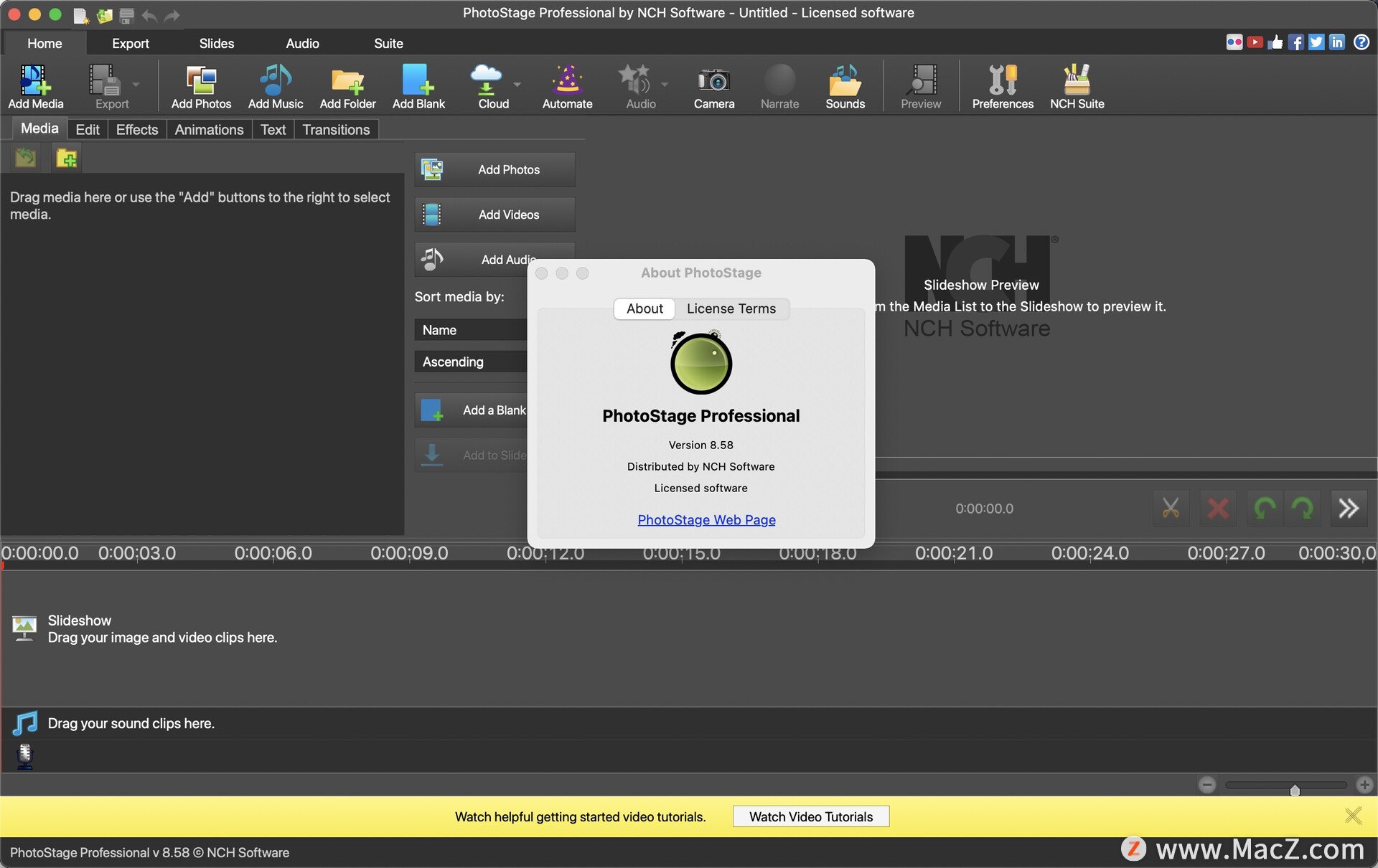1378x868 pixels.
Task: Click the thumbs-up like icon
Action: click(x=1275, y=42)
